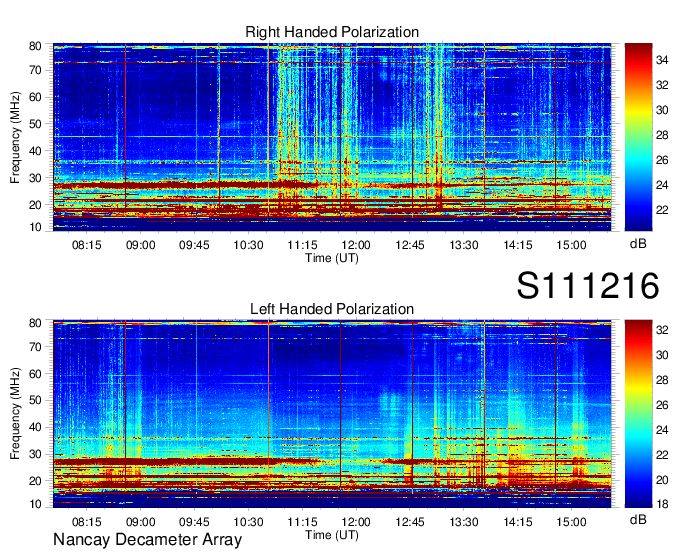Click 09:00 tick on right-handed time axis
The height and width of the screenshot is (552, 680).
pos(141,245)
